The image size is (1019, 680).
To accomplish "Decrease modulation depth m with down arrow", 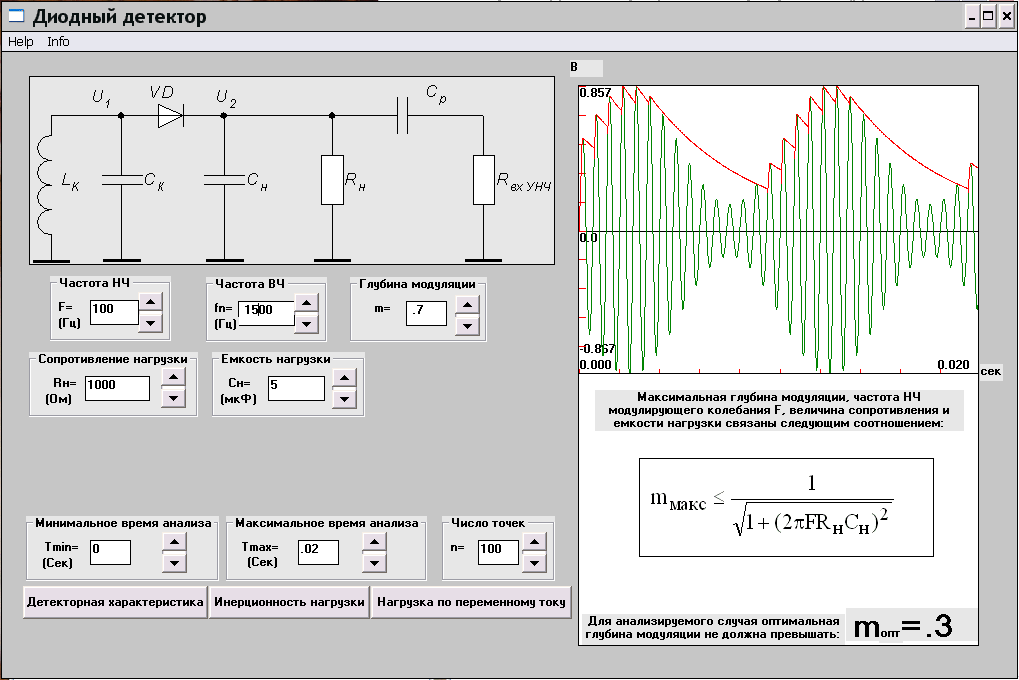I will pos(465,324).
